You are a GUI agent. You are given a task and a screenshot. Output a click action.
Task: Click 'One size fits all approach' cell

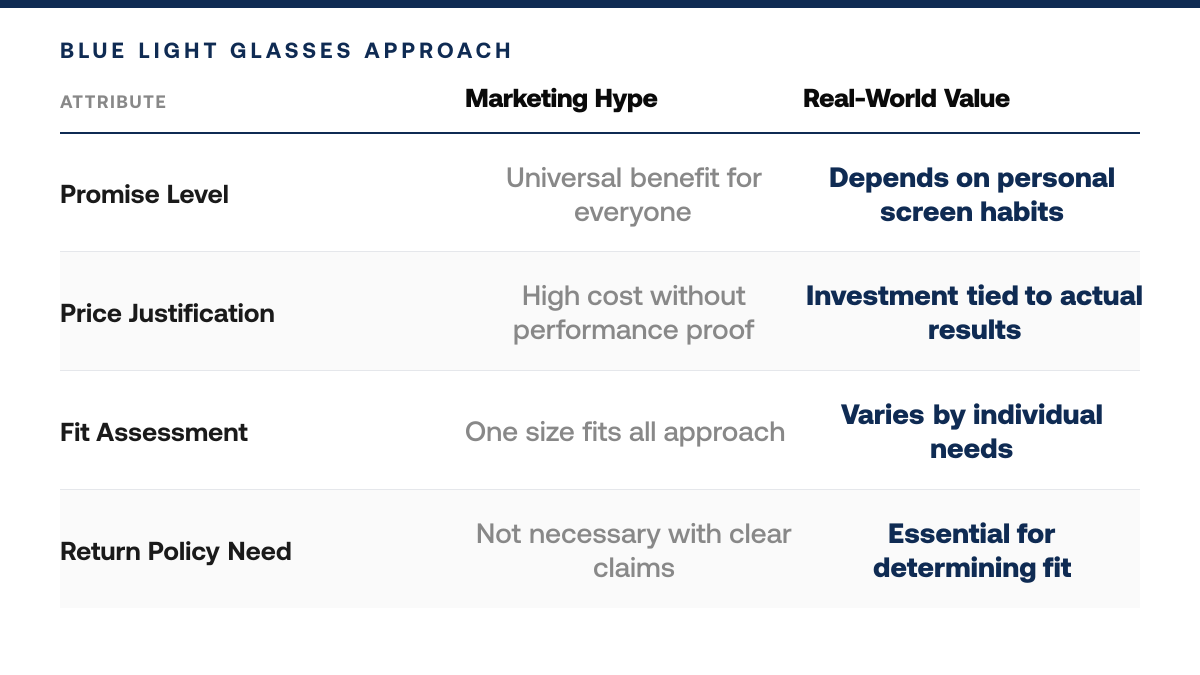tap(625, 432)
